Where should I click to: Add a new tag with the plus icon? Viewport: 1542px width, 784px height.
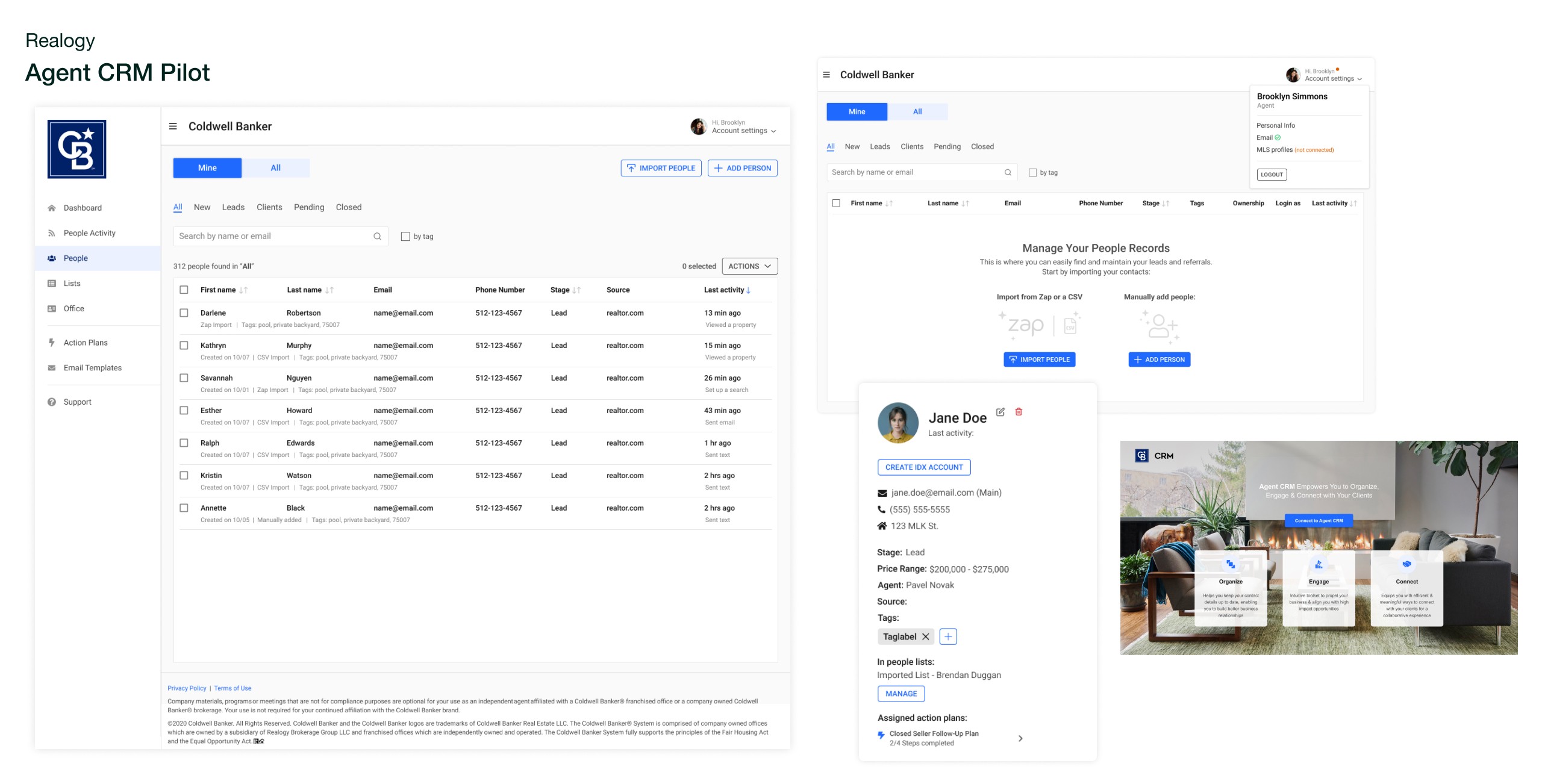tap(948, 636)
